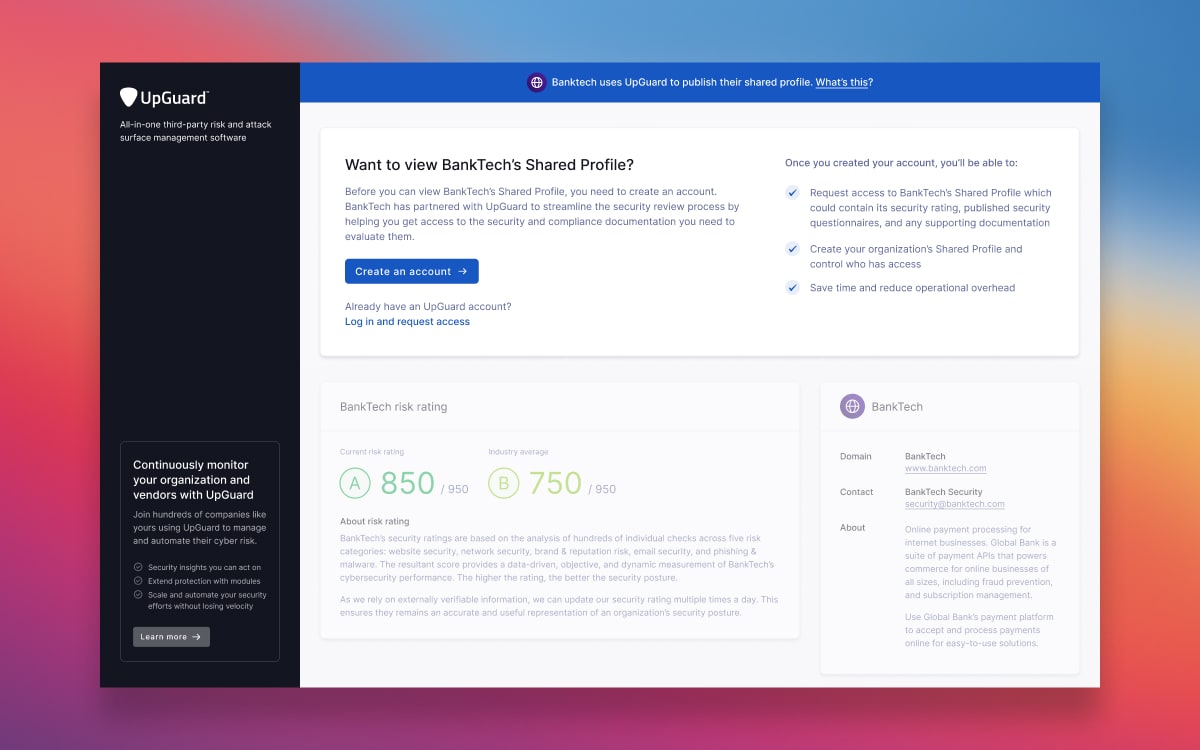Click the checkmark beside Save time and reduce overhead

coord(793,288)
